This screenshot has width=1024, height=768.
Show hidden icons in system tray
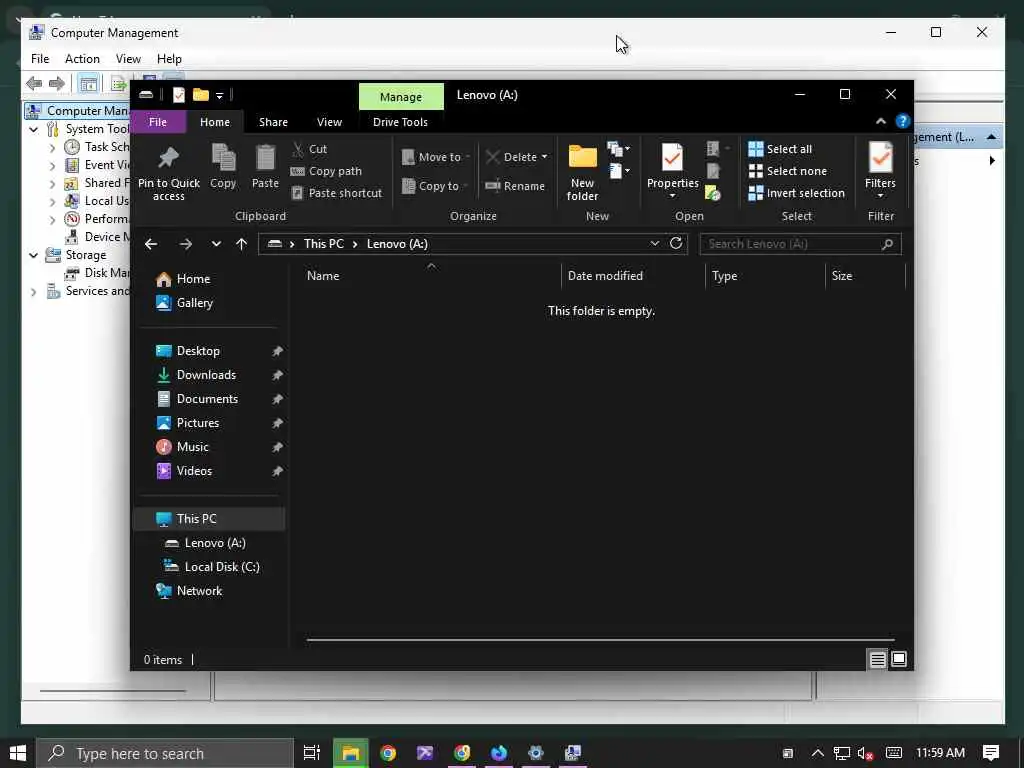[818, 753]
